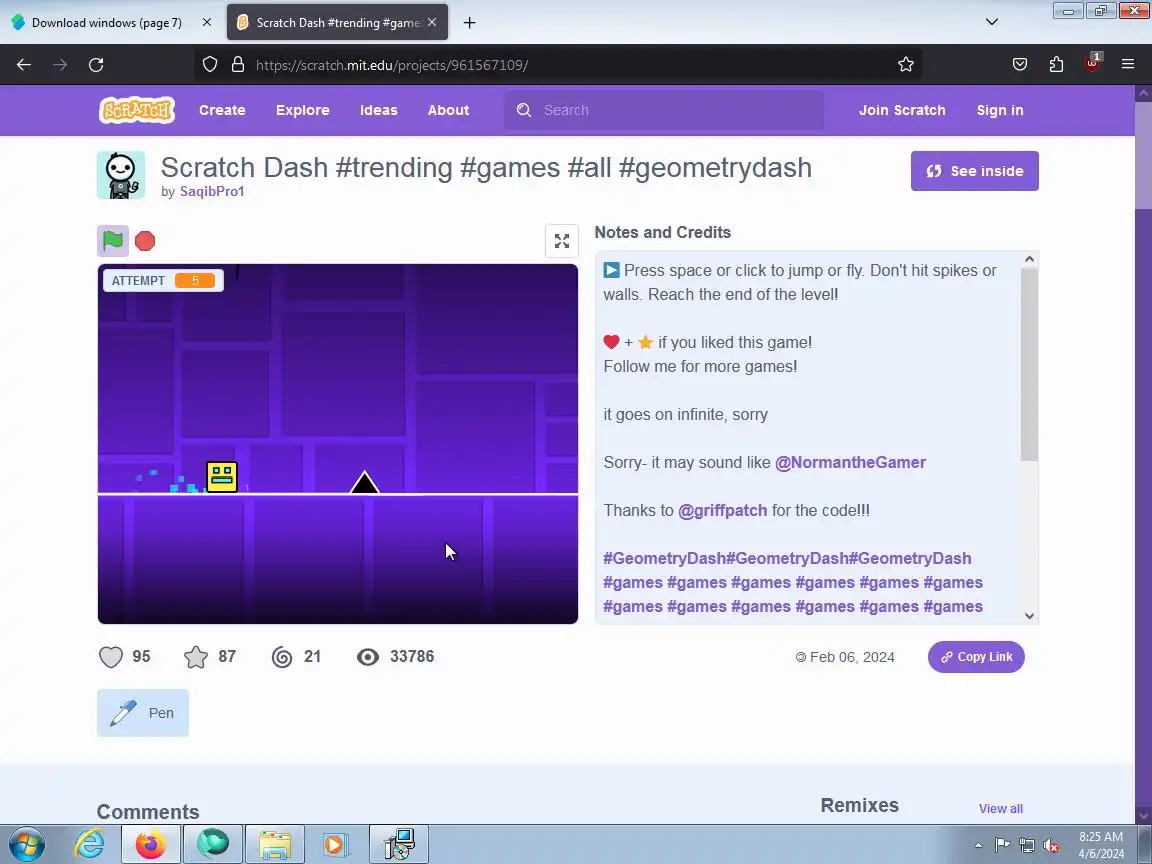Viewport: 1152px width, 864px height.
Task: Click the Scratch logo
Action: (x=137, y=110)
